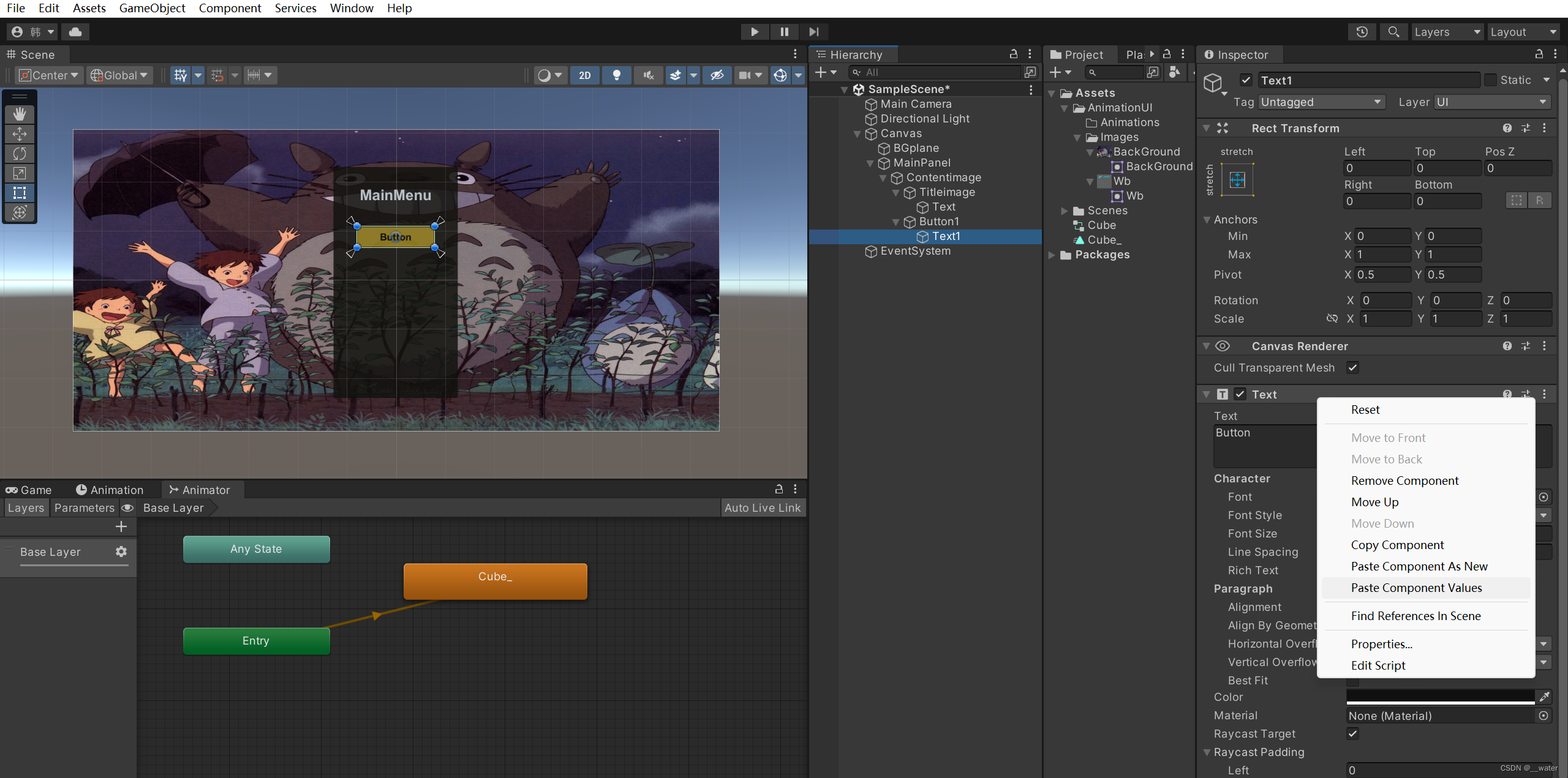
Task: Open Rect Transform help icon
Action: click(1507, 128)
